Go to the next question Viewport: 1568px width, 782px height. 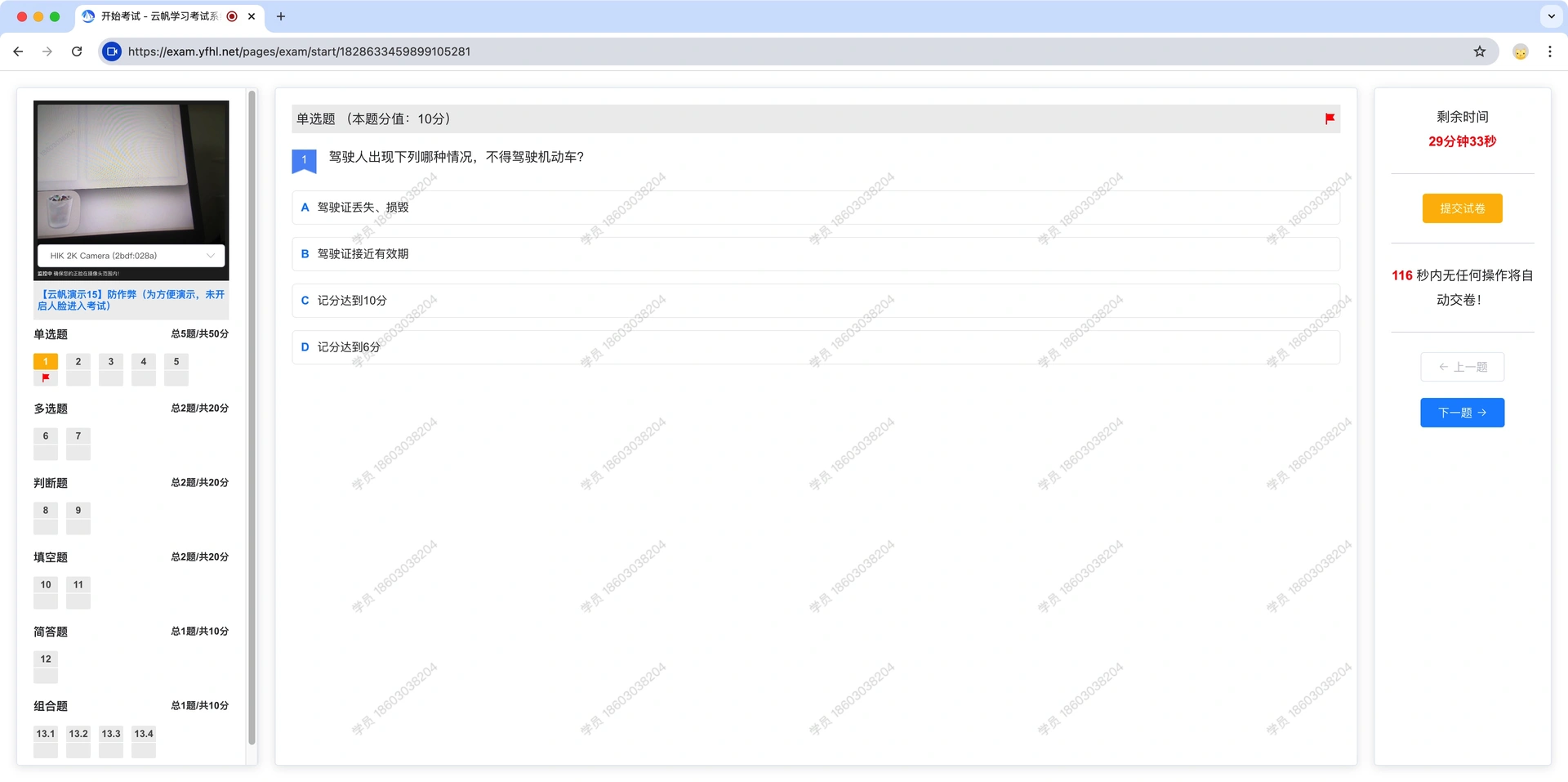pos(1462,413)
